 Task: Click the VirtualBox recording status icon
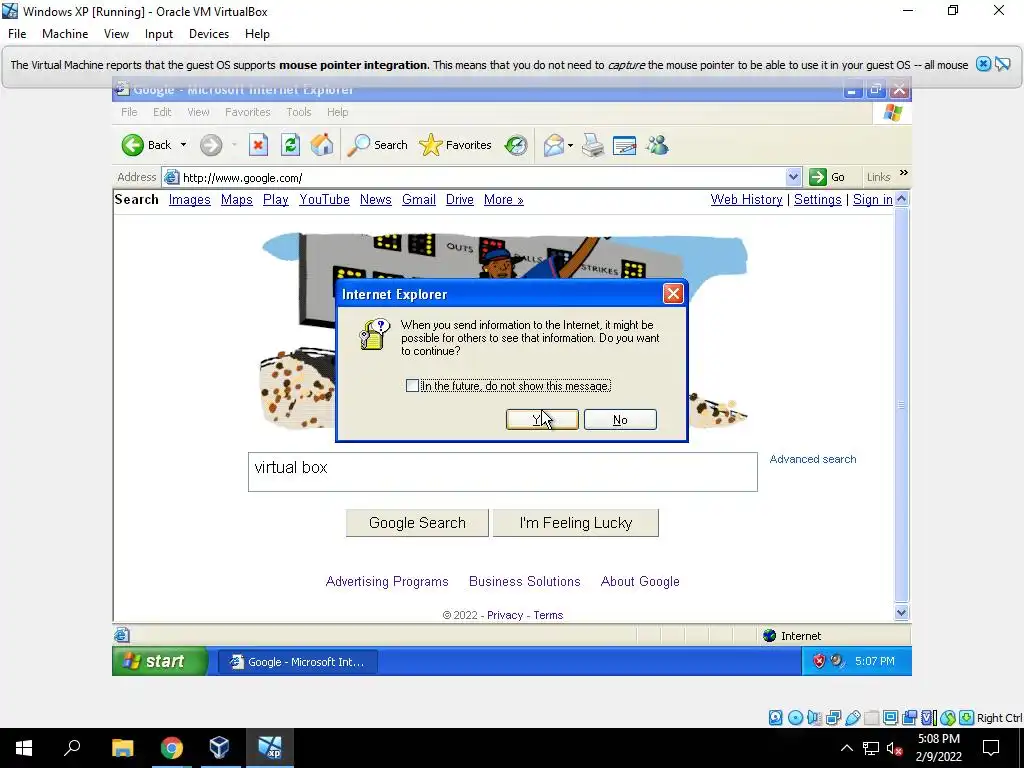click(x=909, y=718)
